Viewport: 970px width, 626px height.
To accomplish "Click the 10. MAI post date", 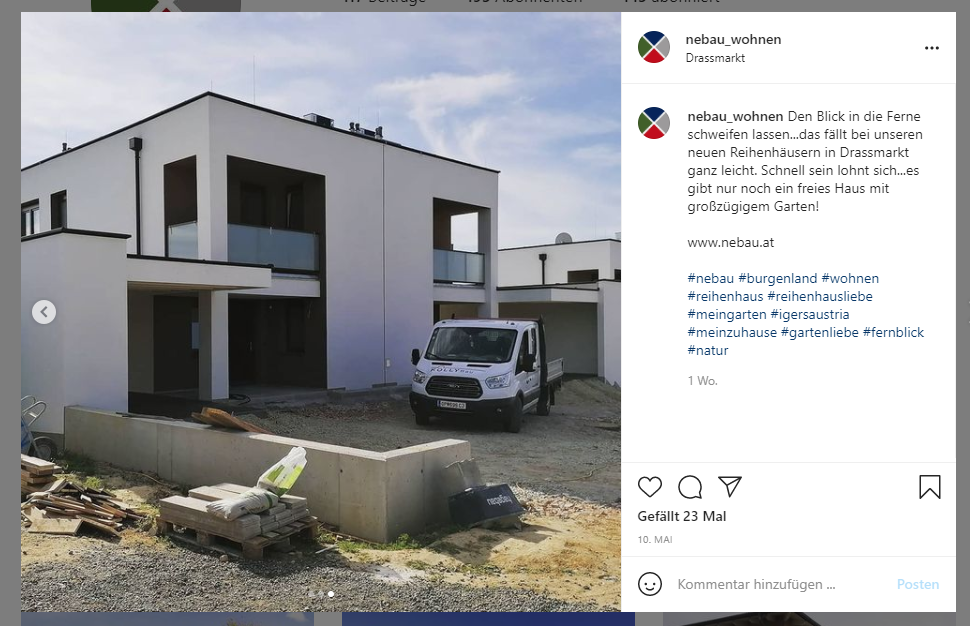I will point(655,539).
